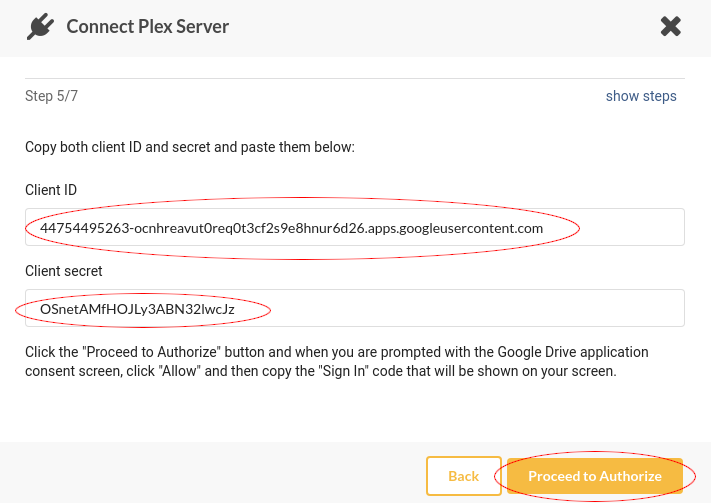This screenshot has height=503, width=711.
Task: Click the Connect Plex Server title text
Action: [147, 26]
